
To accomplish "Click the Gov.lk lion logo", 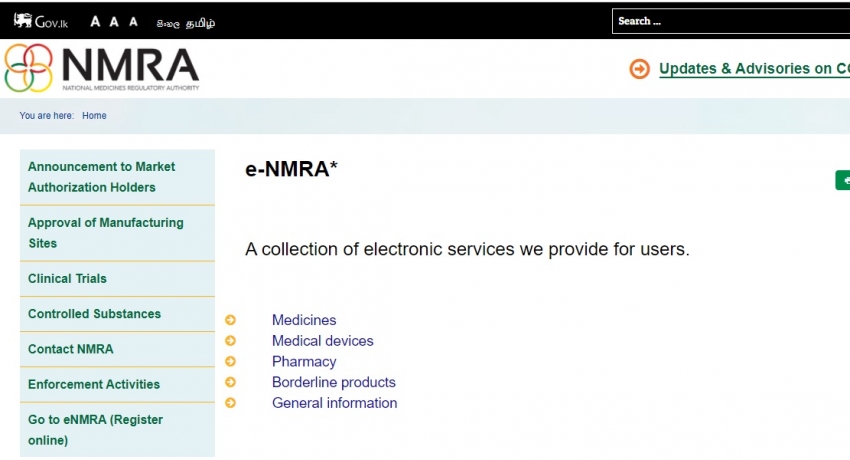I will click(41, 22).
